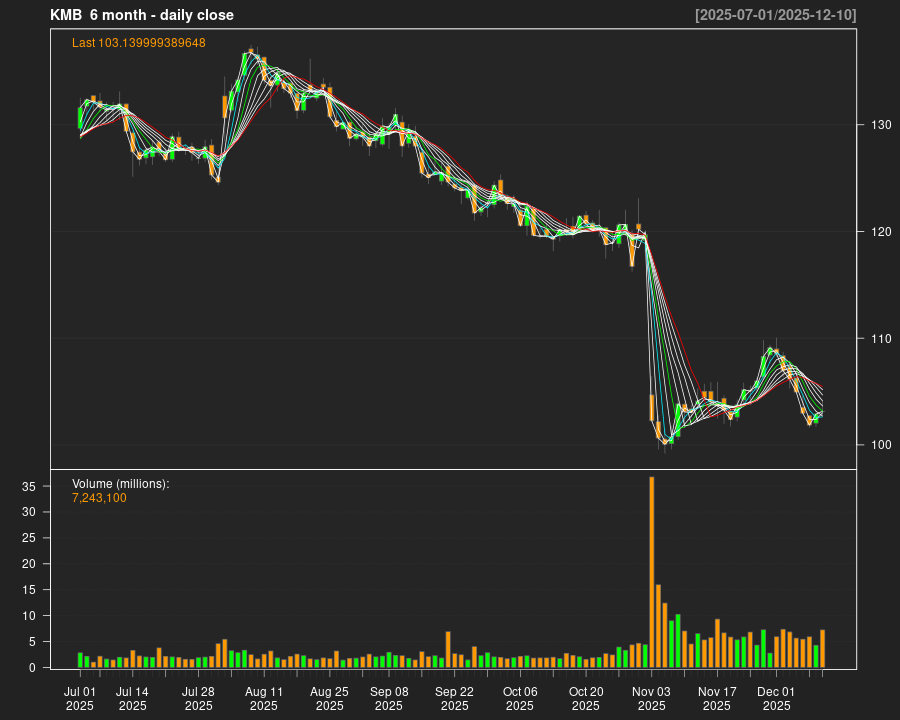The height and width of the screenshot is (720, 900).
Task: Click the 120 price axis label
Action: click(876, 232)
